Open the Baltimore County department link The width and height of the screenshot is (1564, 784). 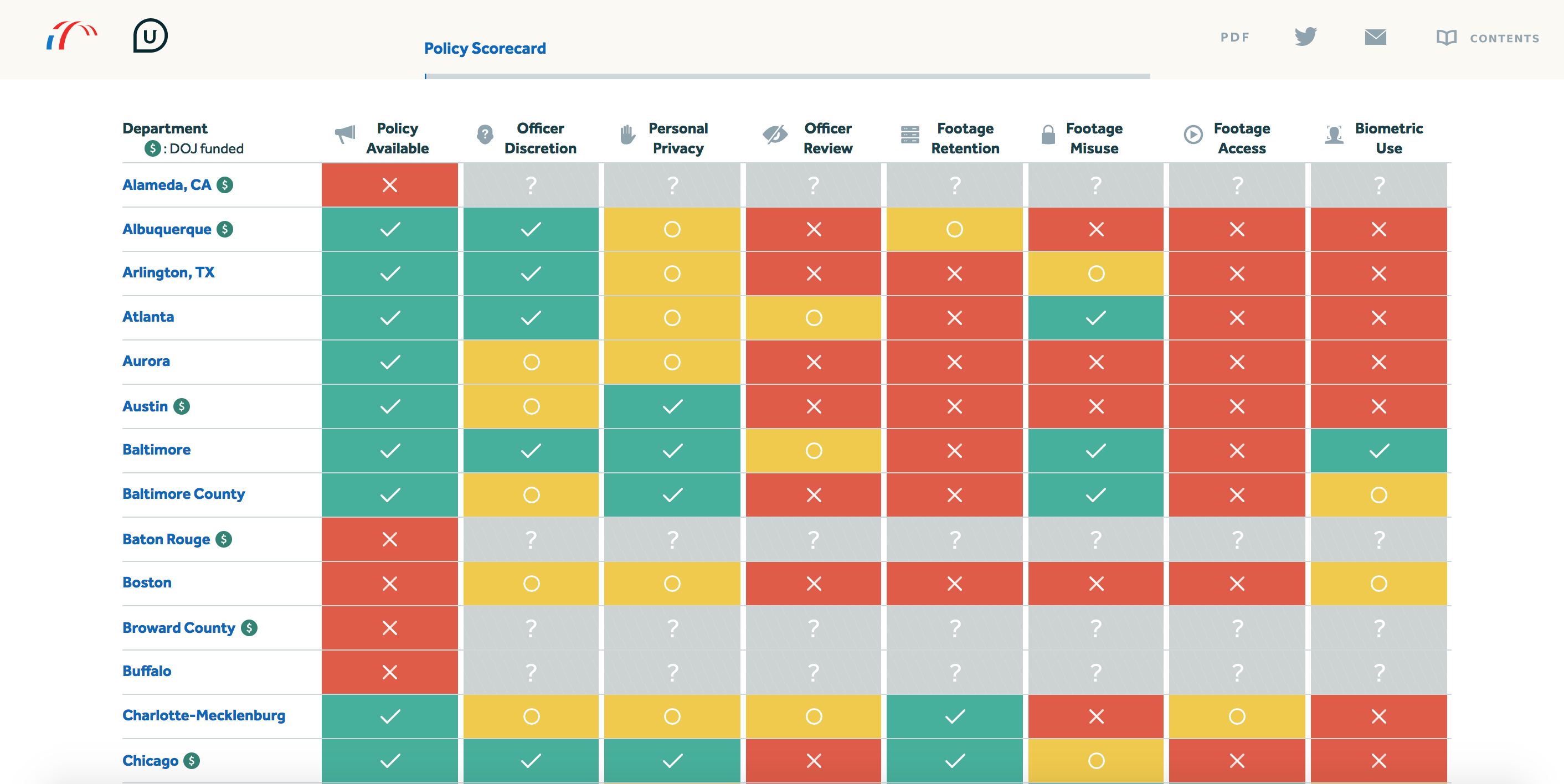(183, 494)
